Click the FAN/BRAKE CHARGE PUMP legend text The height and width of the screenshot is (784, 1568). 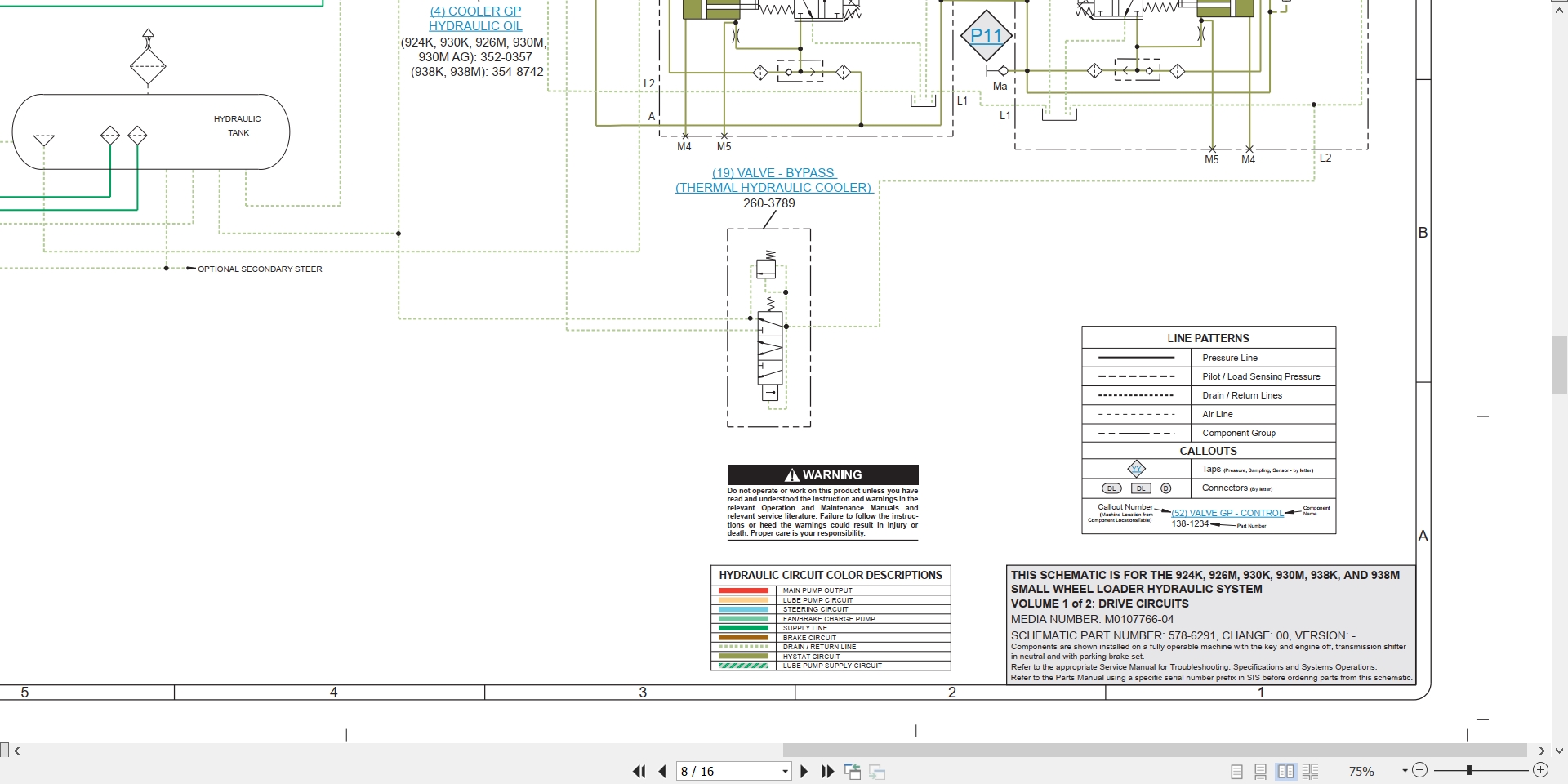(x=829, y=619)
